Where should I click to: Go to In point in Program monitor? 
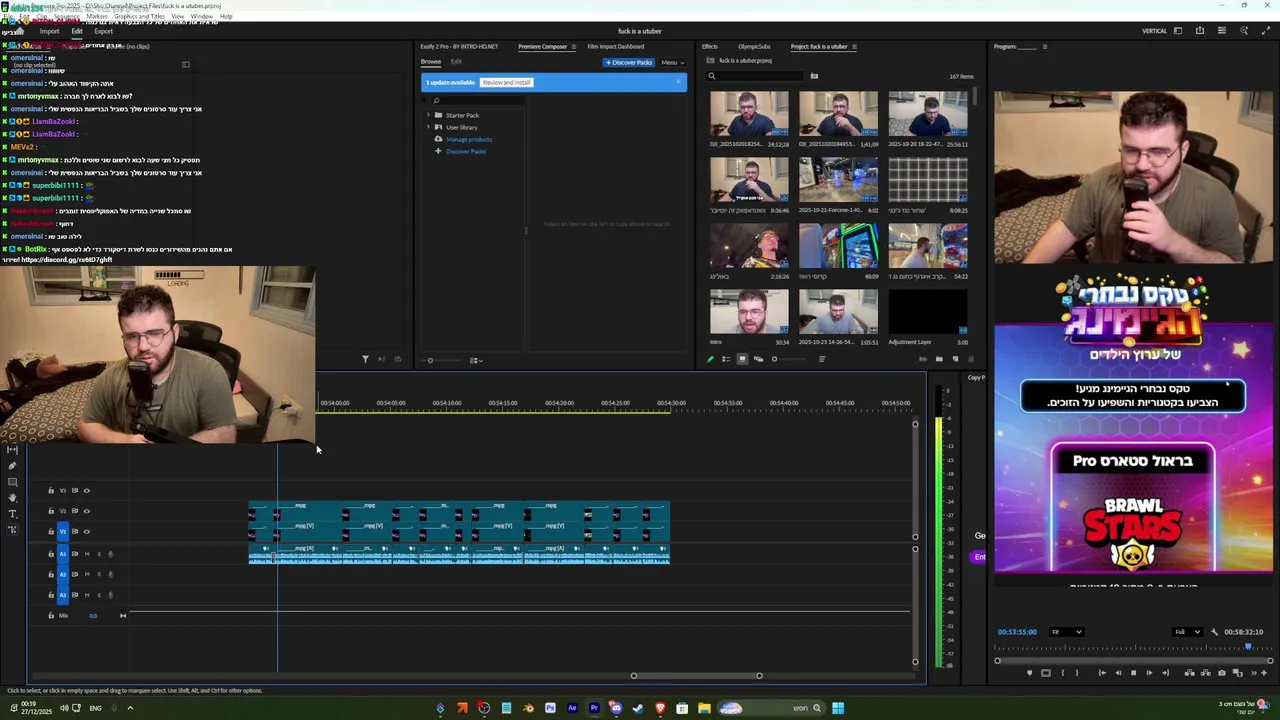[1102, 673]
